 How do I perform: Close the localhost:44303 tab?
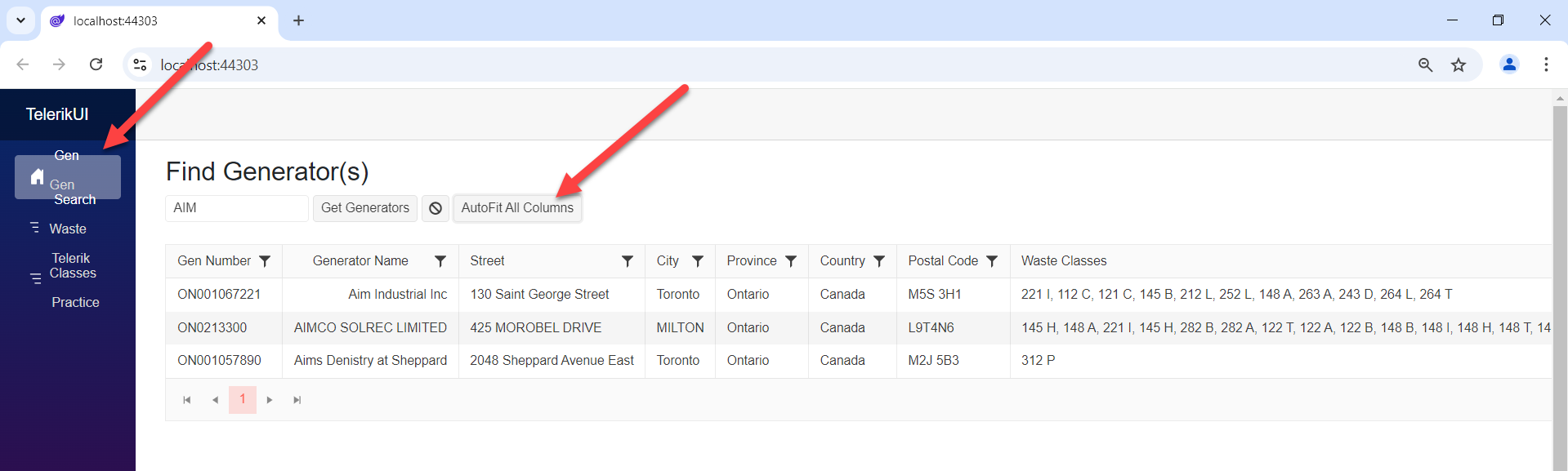[261, 20]
